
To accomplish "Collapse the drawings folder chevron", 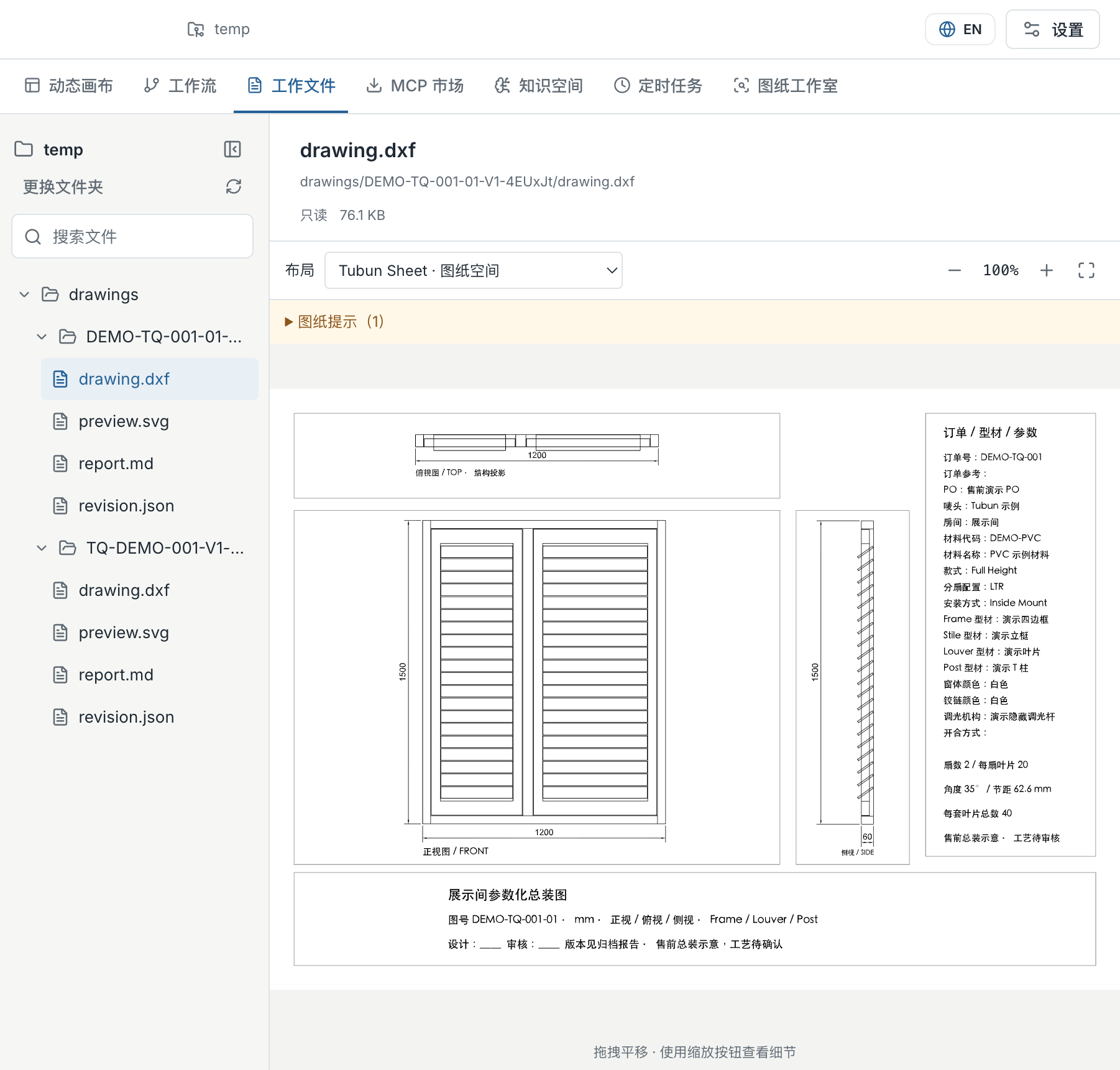I will (24, 295).
